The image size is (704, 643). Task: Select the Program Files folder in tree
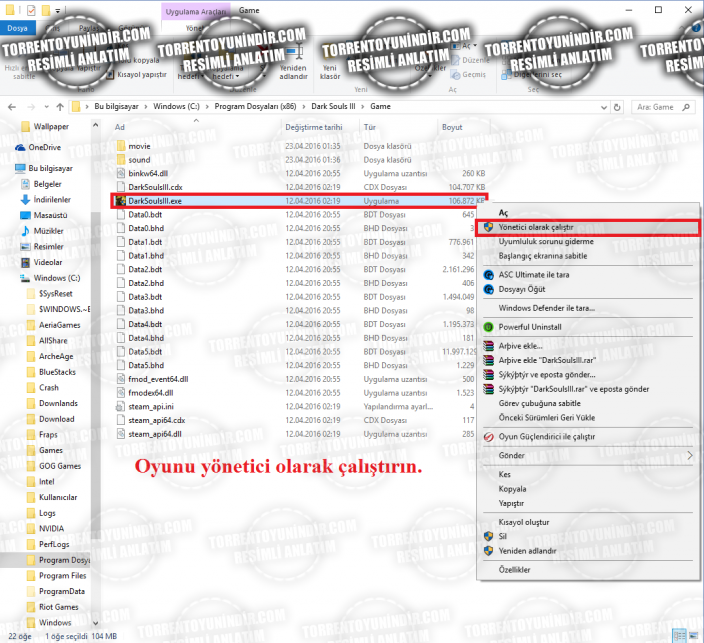[x=62, y=576]
